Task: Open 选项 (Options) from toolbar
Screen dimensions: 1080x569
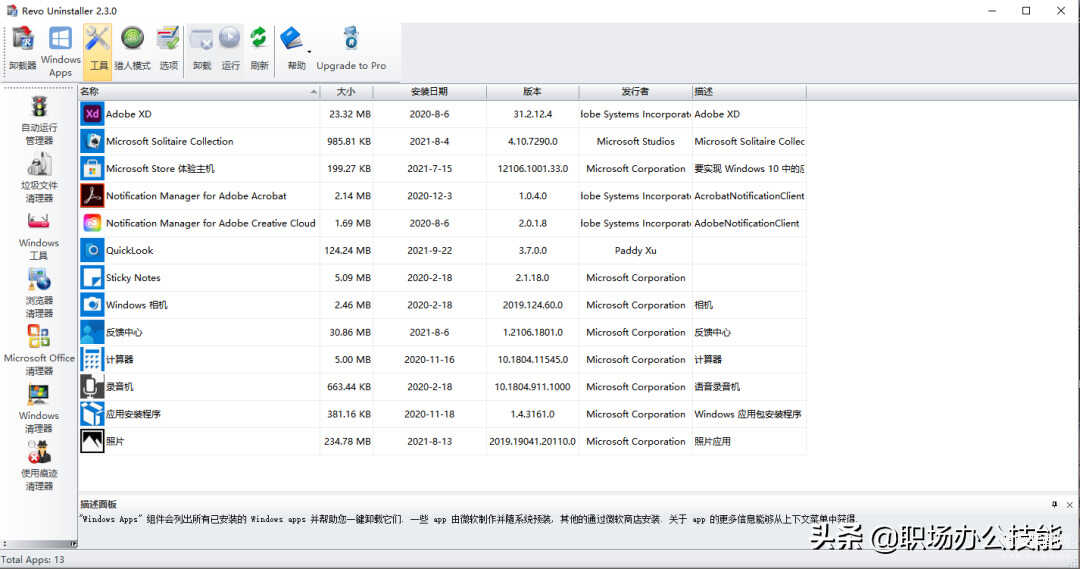Action: pos(168,48)
